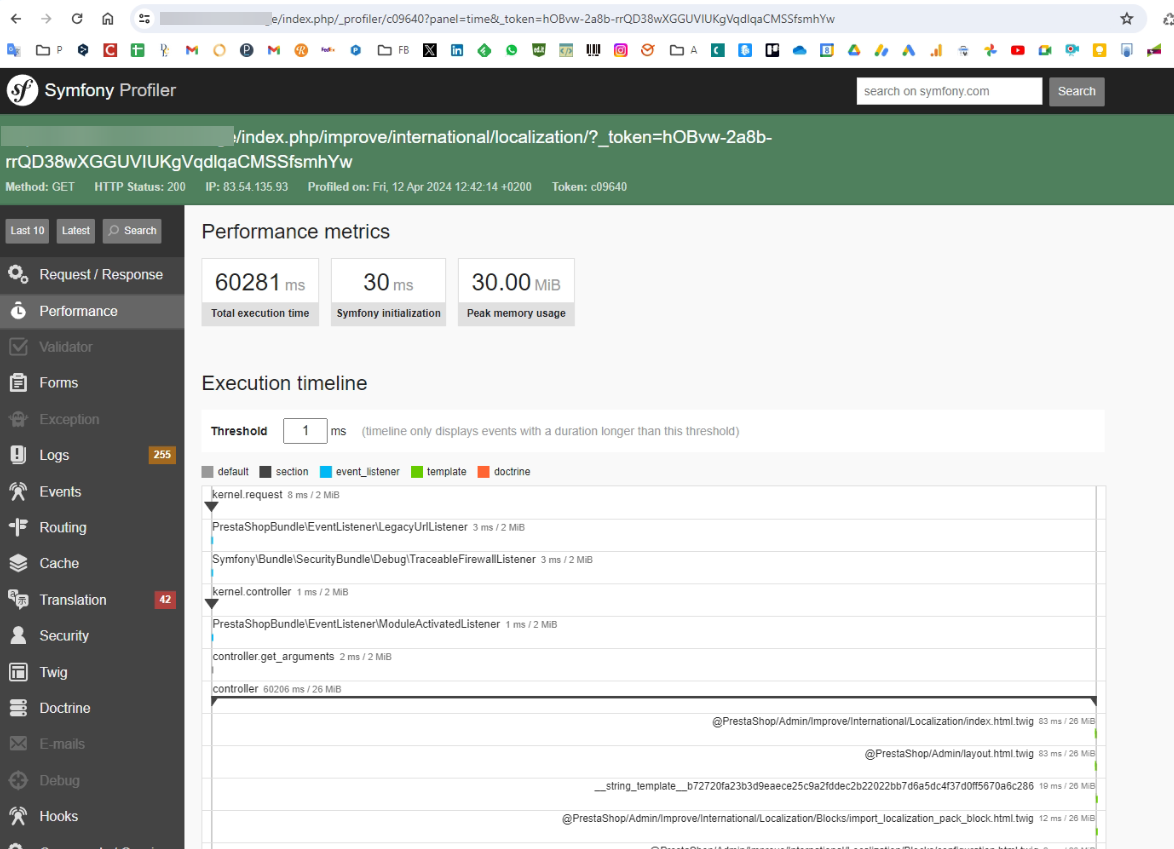Select the Performance panel

[x=92, y=311]
